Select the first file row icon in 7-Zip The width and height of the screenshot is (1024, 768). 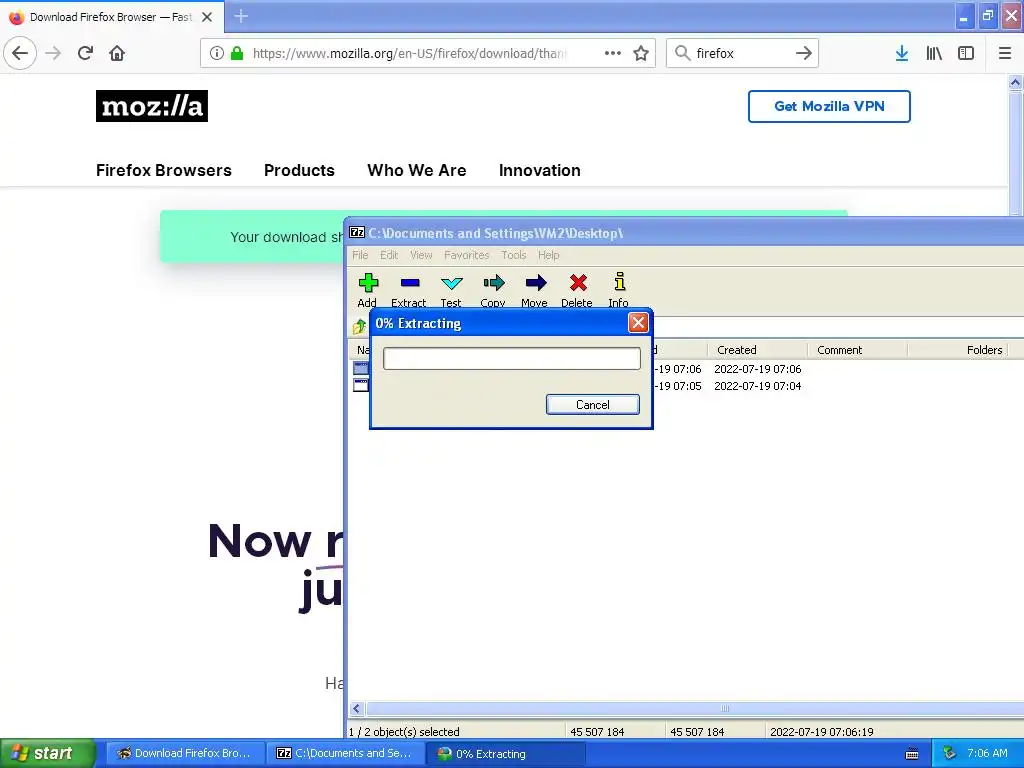pos(361,368)
